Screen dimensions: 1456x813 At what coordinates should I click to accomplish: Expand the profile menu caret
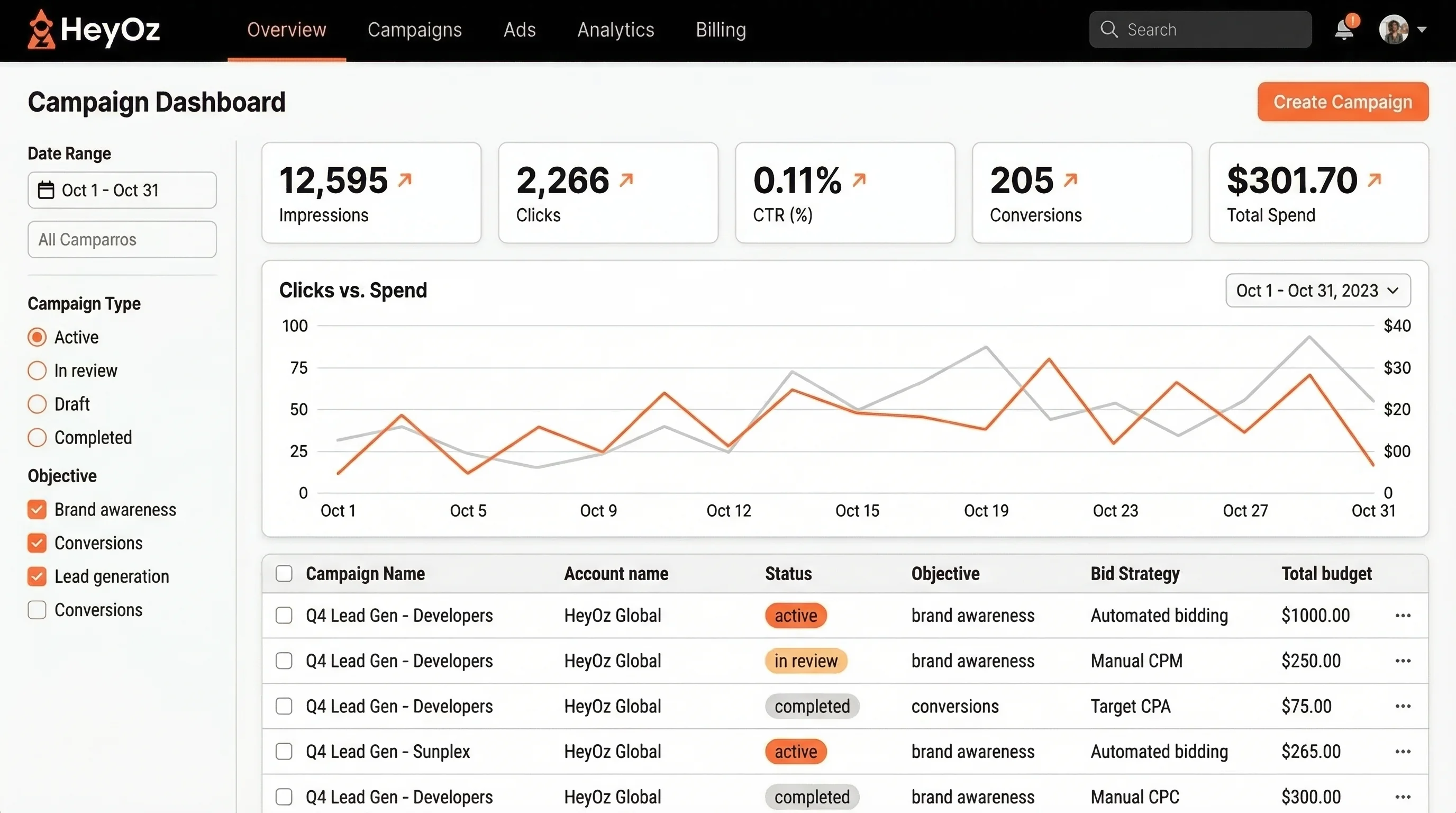coord(1422,30)
